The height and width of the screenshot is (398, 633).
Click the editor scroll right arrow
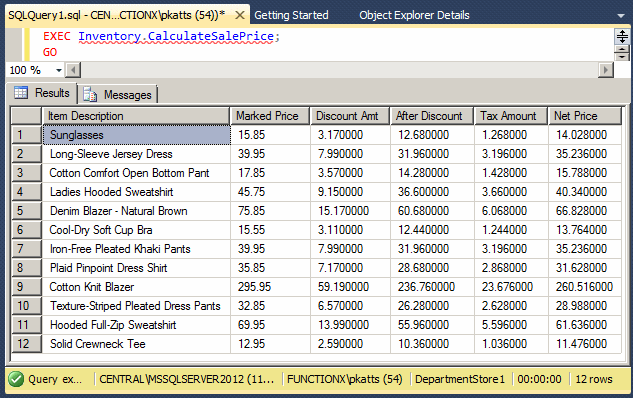[x=606, y=70]
